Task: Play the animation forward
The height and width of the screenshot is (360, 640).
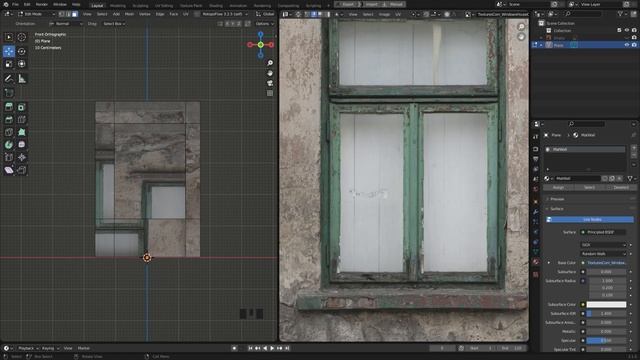Action: 272,348
